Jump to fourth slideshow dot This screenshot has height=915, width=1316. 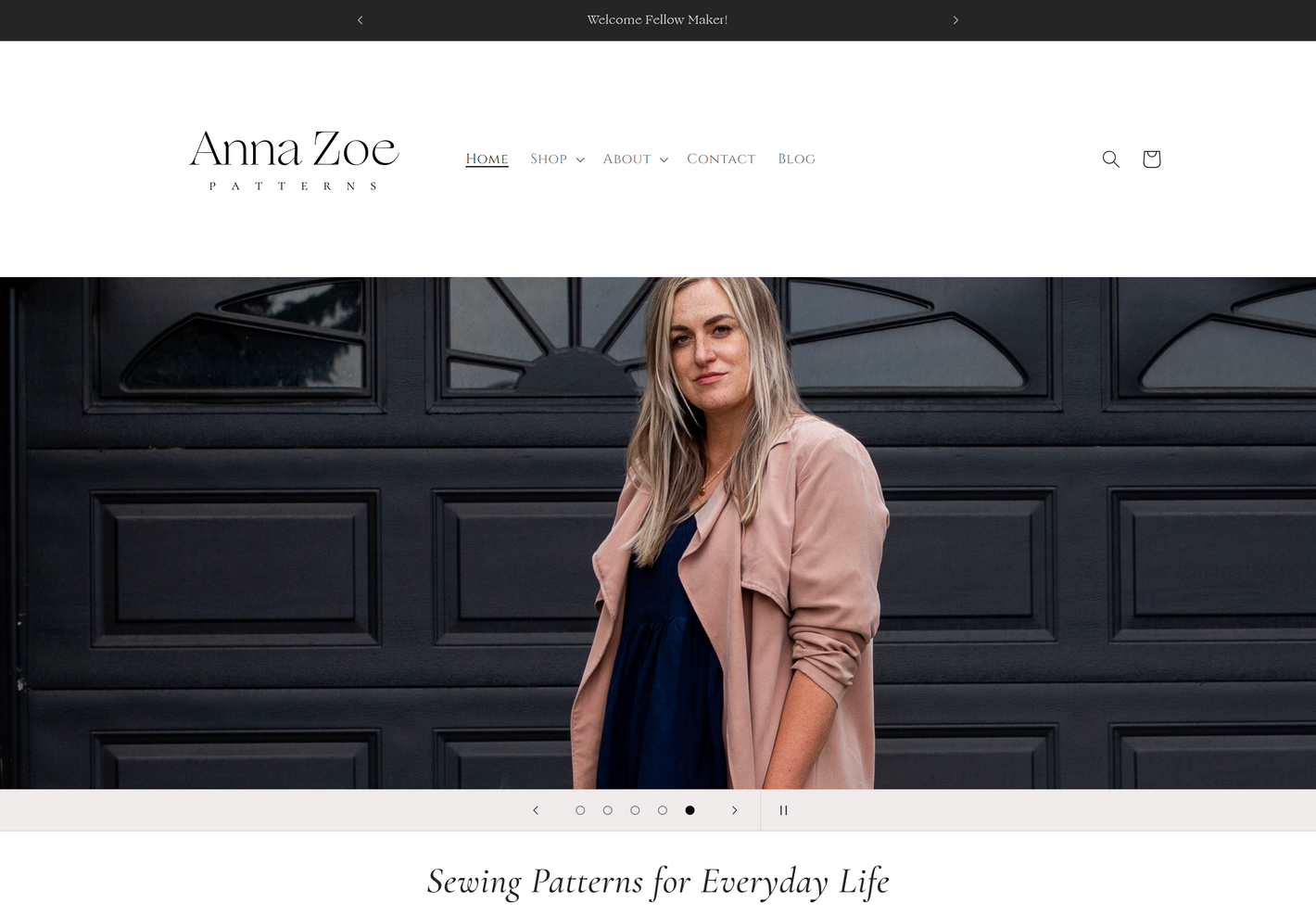662,810
